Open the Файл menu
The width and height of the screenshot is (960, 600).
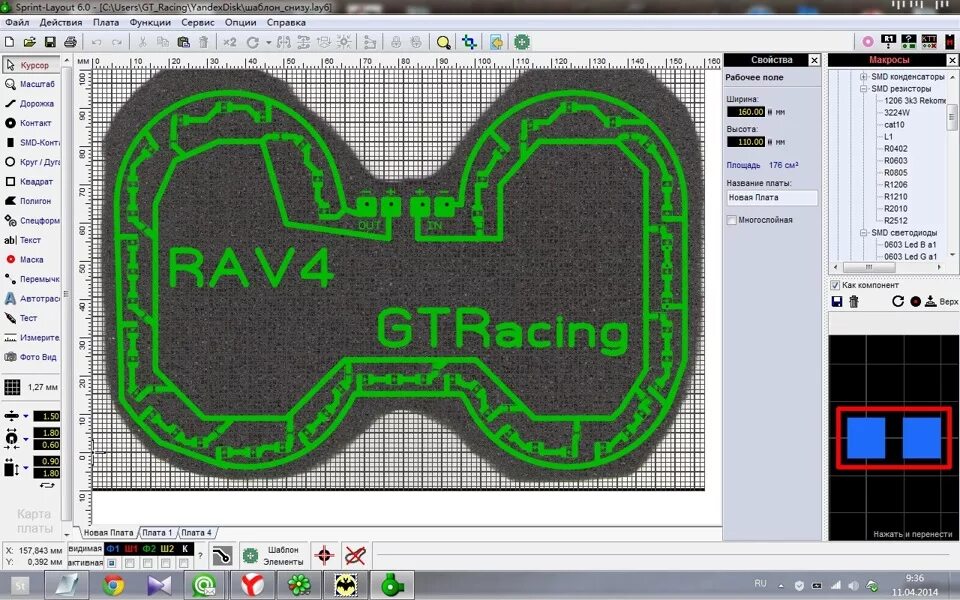pyautogui.click(x=17, y=22)
